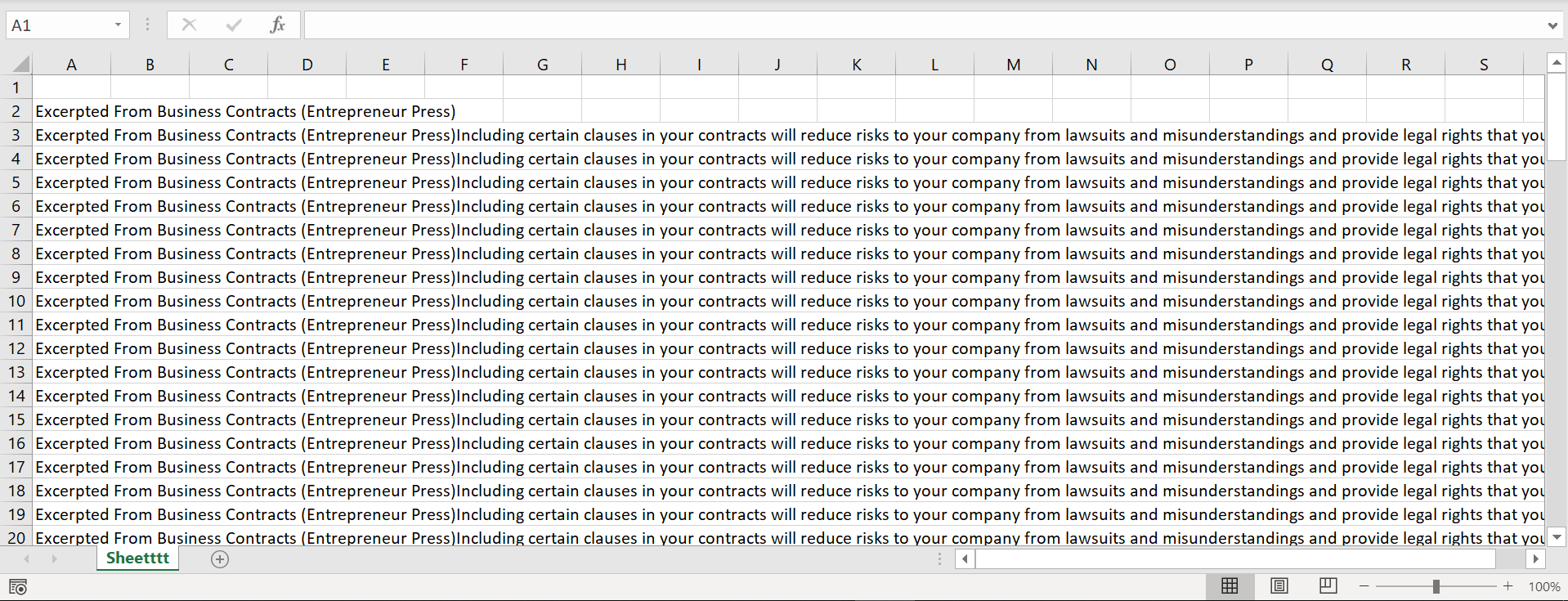Select column G header
This screenshot has height=601, width=1568.
point(542,65)
